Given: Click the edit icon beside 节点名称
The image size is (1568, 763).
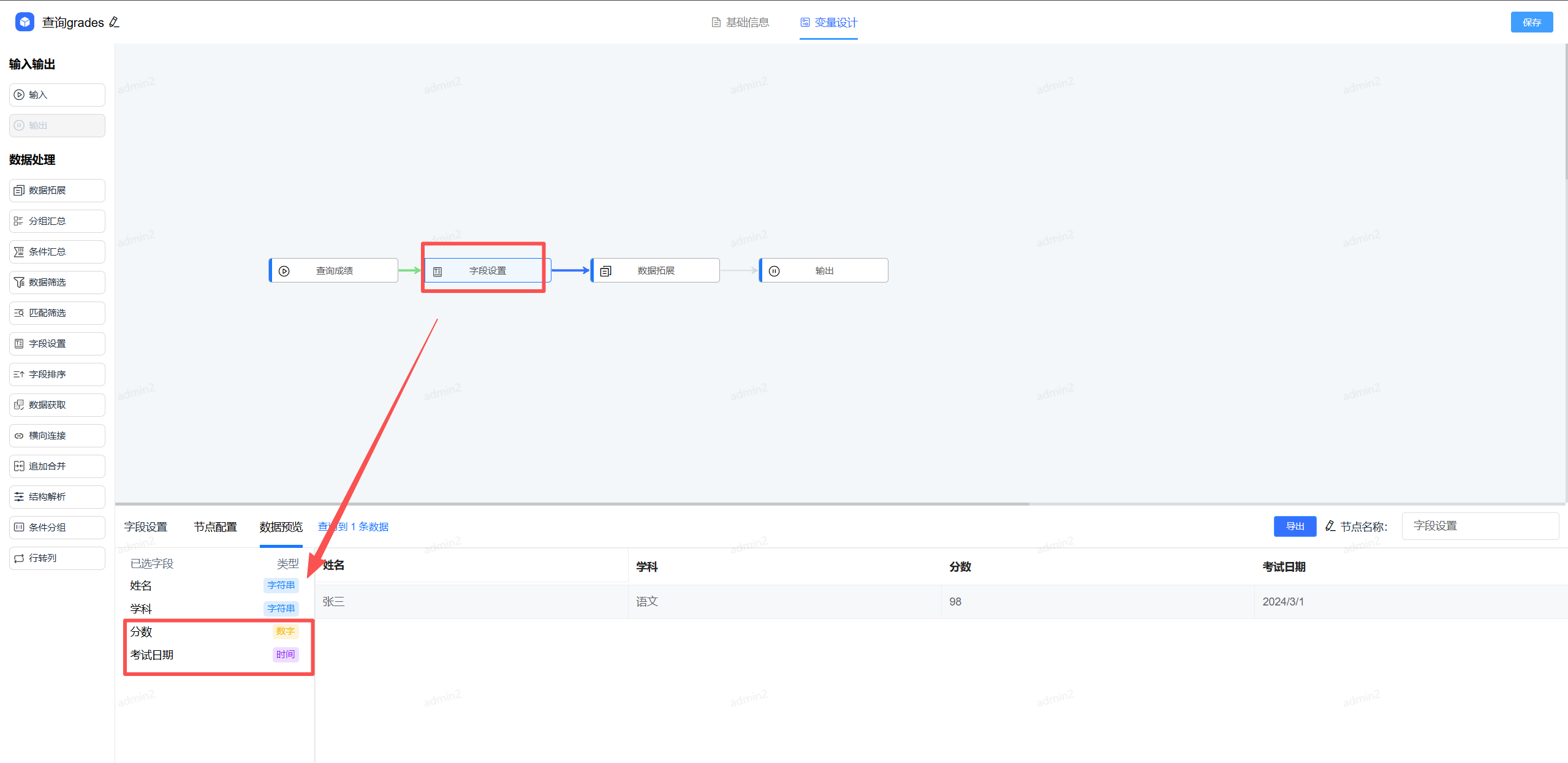Looking at the screenshot, I should pyautogui.click(x=1330, y=526).
